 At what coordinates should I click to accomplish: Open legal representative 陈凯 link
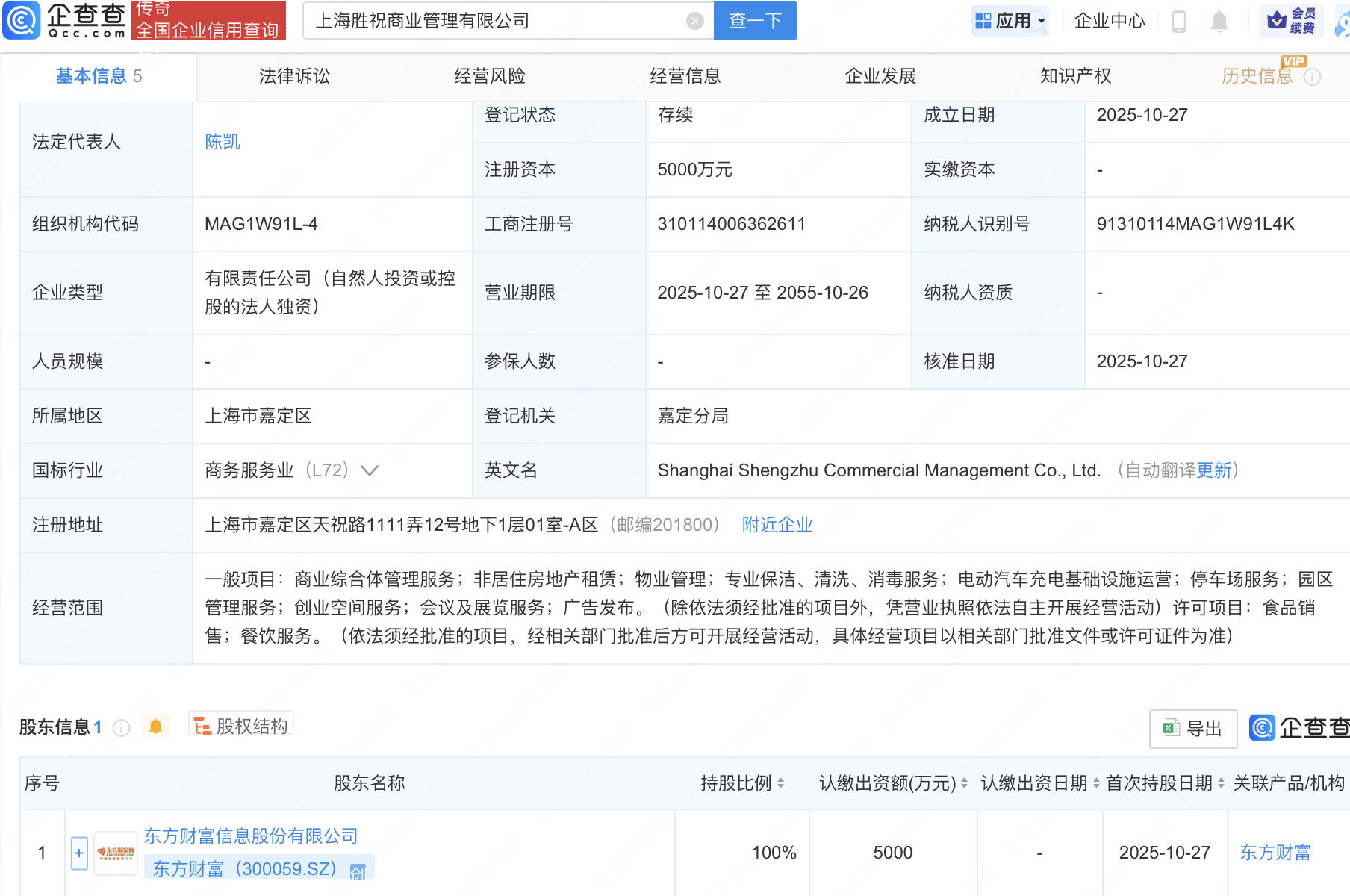223,142
